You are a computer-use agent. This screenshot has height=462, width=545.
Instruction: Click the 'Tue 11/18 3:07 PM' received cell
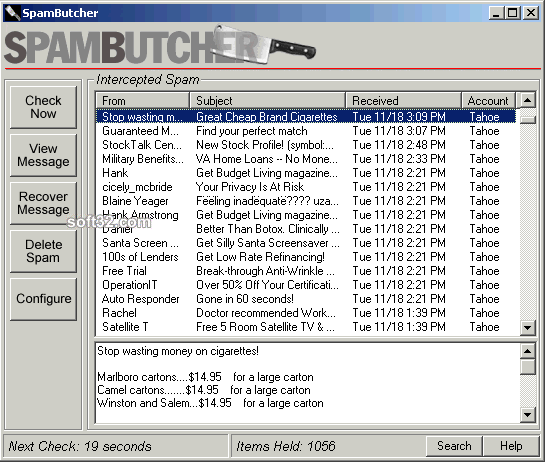click(x=399, y=131)
